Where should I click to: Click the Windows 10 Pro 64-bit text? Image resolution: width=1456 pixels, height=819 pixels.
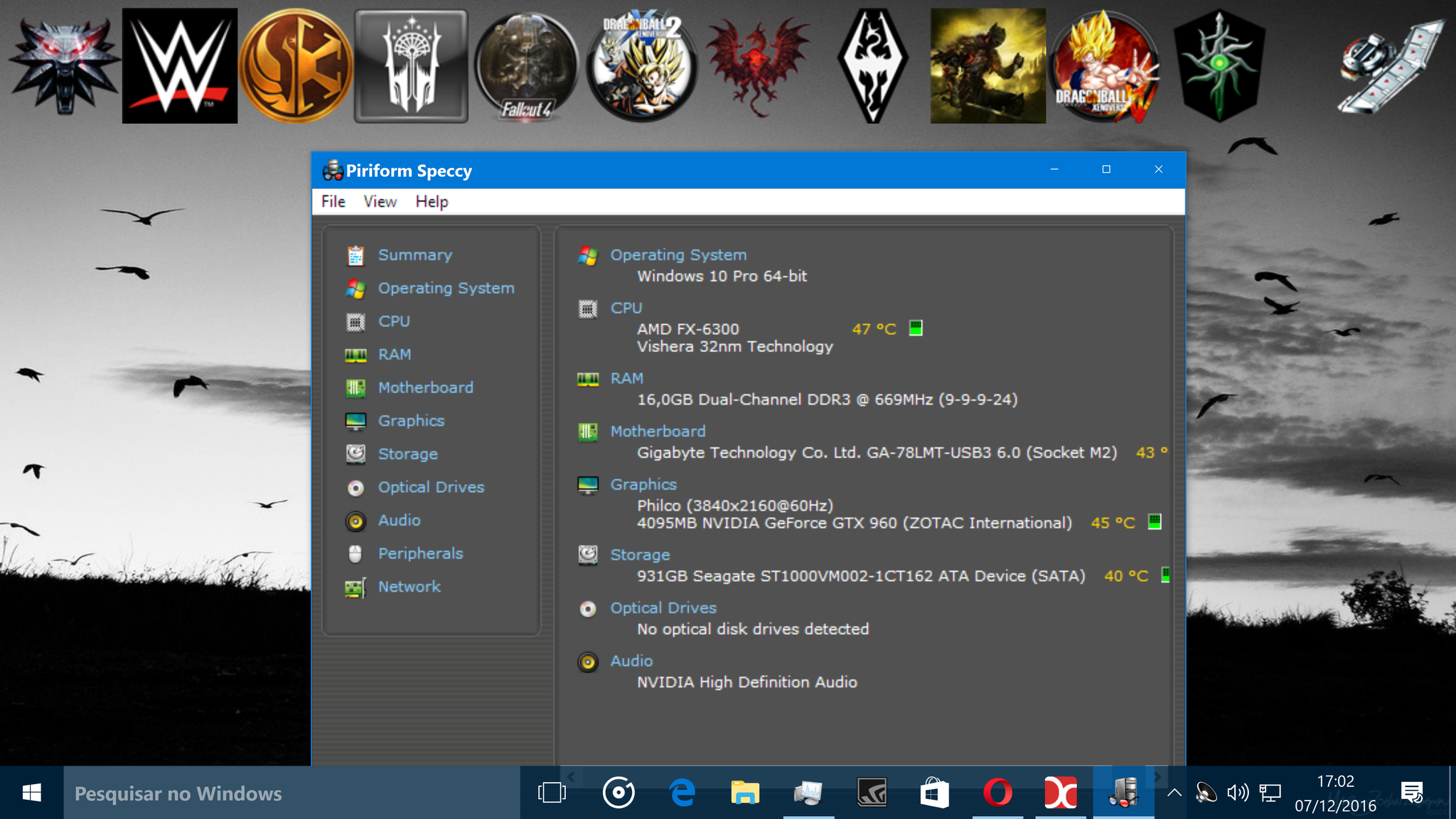click(x=722, y=276)
